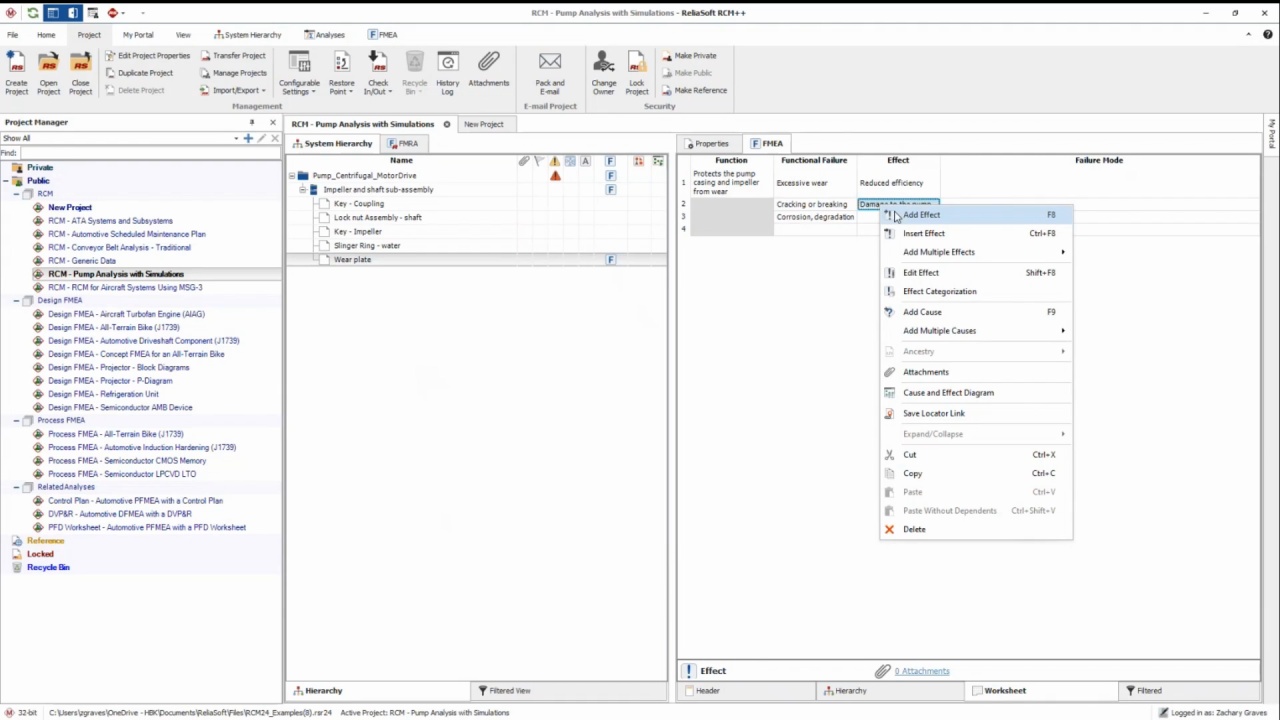Open the New Project document tab
Viewport: 1280px width, 720px height.
483,124
